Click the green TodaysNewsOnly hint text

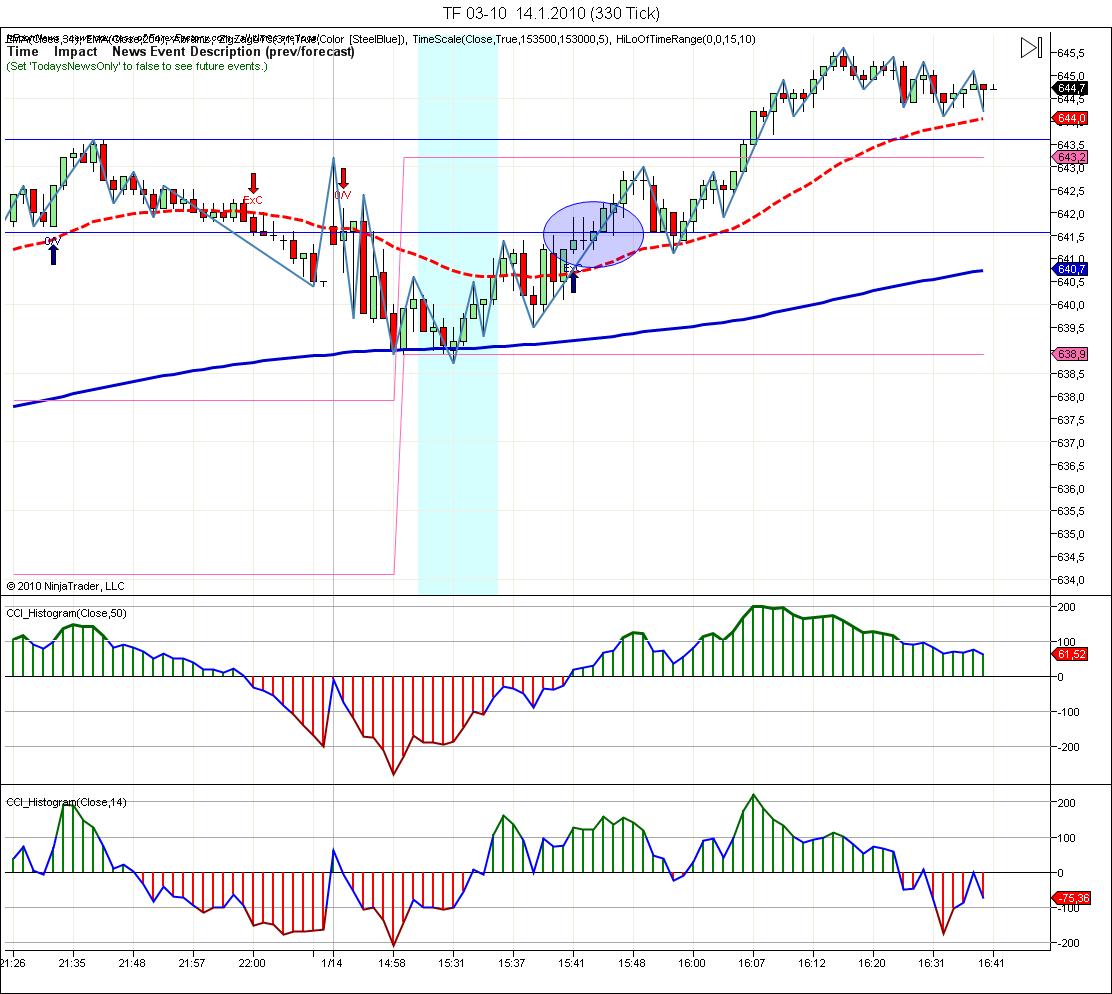137,66
